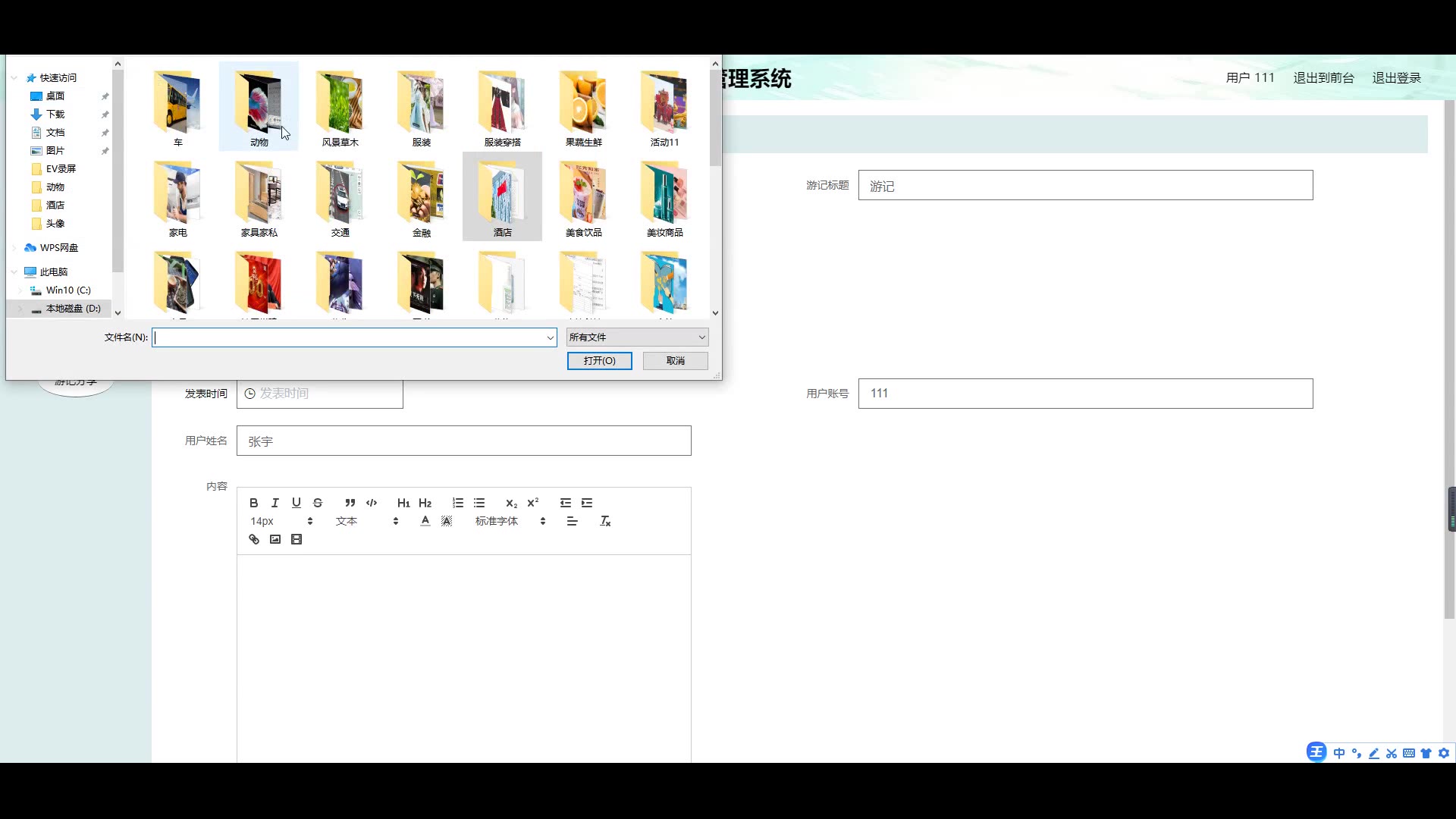Click the 用户账号 input field
Viewport: 1456px width, 819px height.
[1085, 393]
